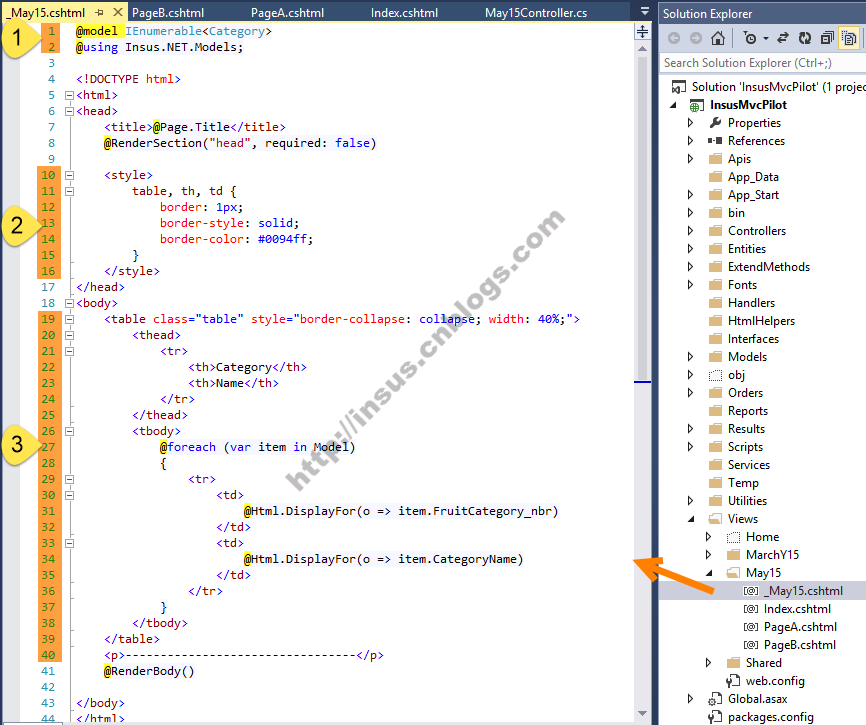Expand the Global.asax node

click(690, 699)
